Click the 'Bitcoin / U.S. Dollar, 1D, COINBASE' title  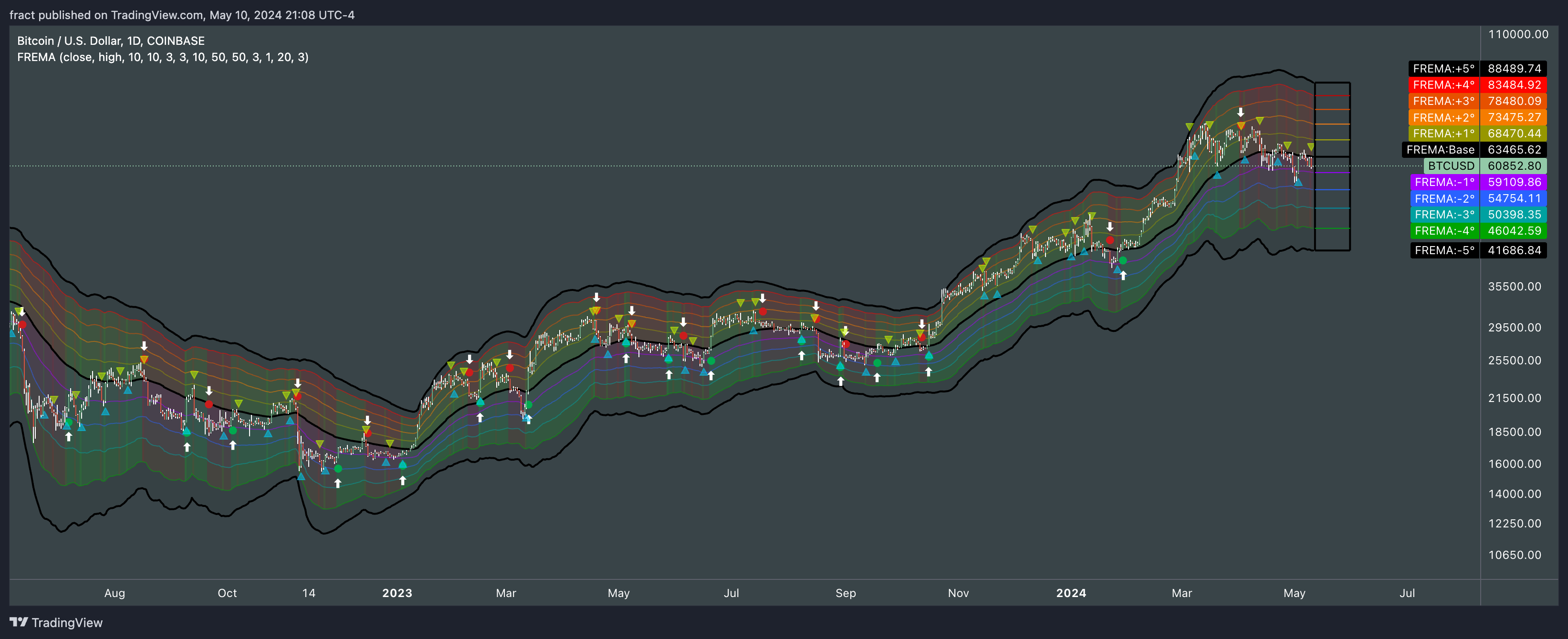point(111,41)
